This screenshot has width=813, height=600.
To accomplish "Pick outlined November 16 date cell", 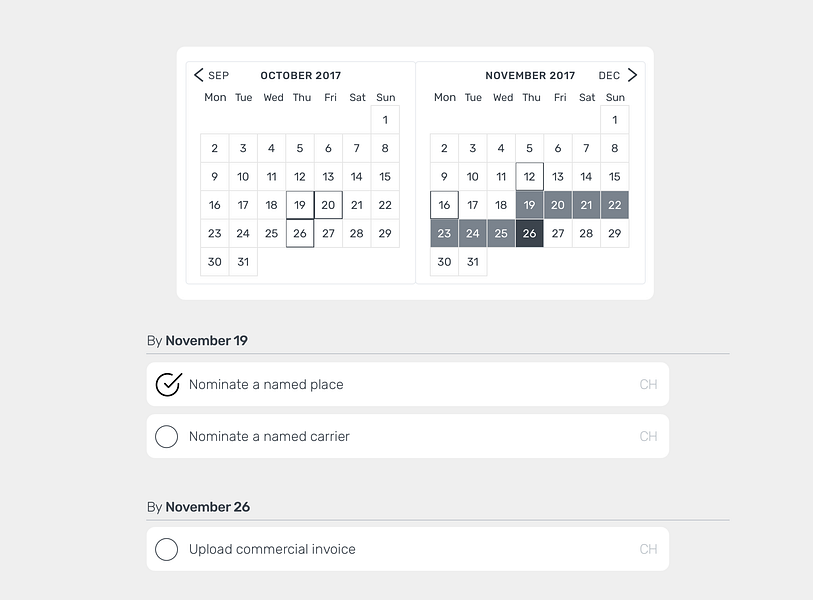I will [444, 205].
